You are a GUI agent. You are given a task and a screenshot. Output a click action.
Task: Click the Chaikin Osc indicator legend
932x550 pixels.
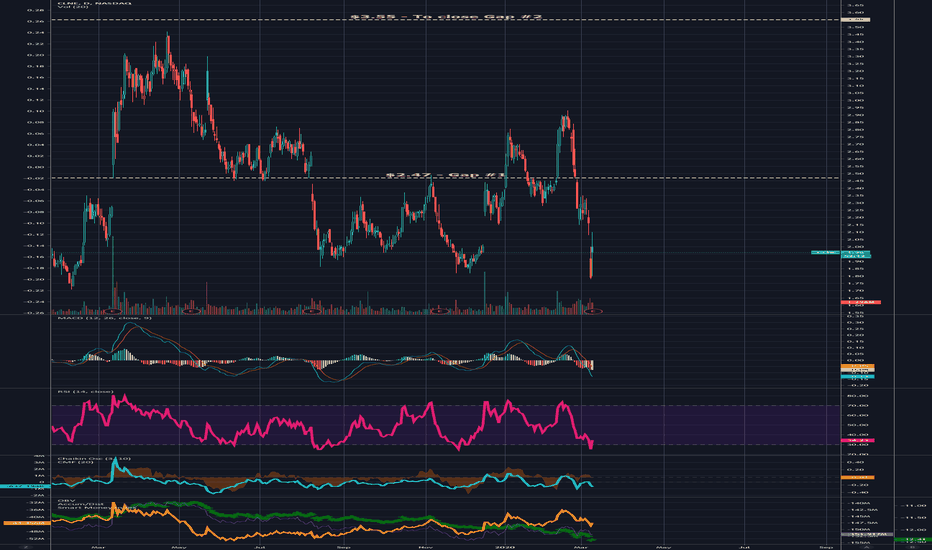point(93,458)
